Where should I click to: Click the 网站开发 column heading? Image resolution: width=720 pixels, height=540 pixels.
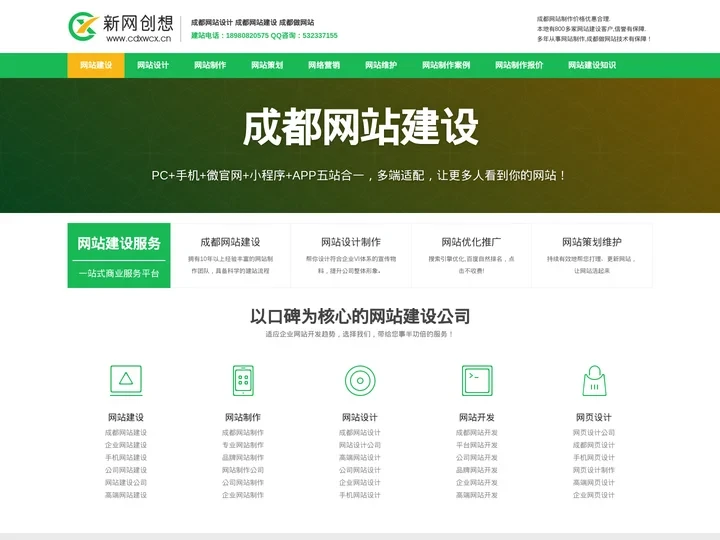(x=477, y=417)
